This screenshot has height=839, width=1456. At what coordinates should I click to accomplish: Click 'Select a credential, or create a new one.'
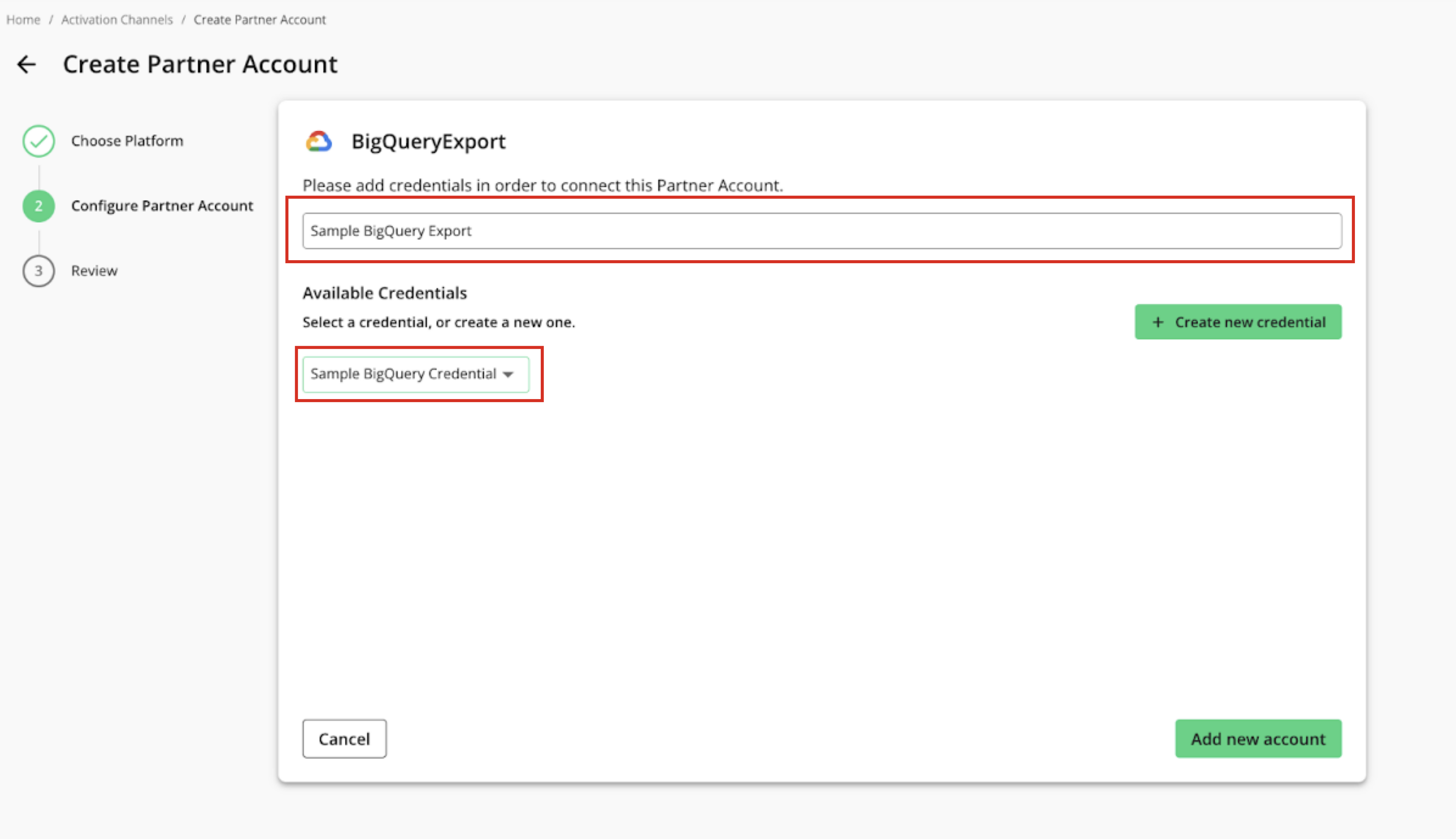[x=439, y=322]
